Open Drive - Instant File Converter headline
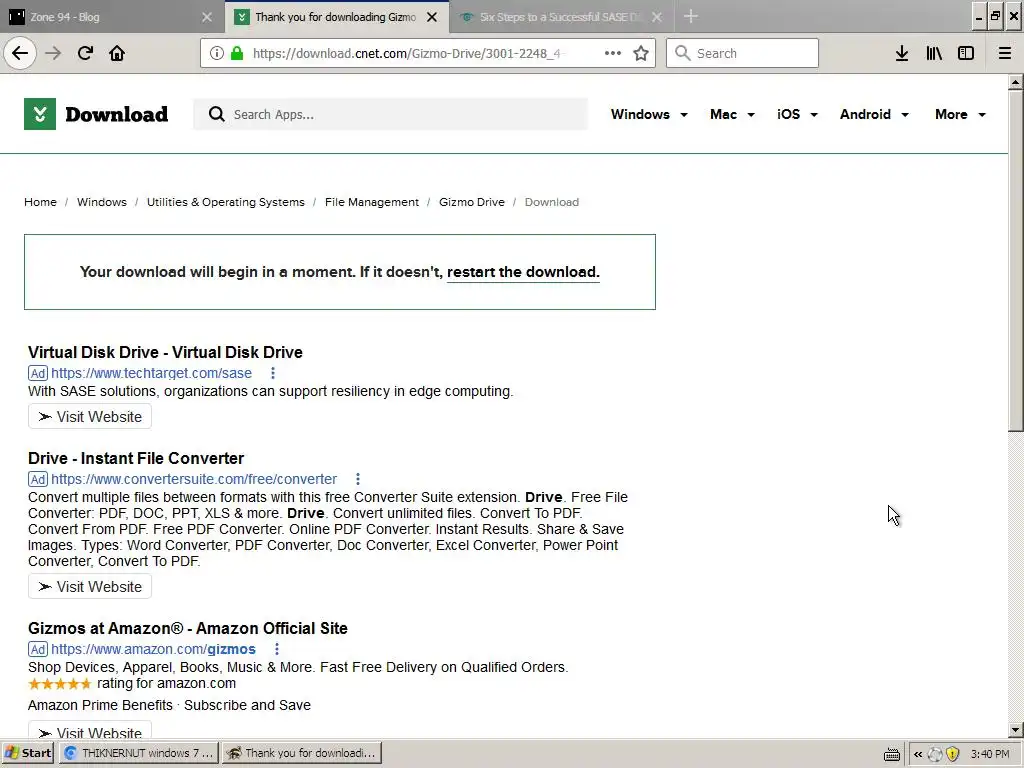 click(136, 458)
